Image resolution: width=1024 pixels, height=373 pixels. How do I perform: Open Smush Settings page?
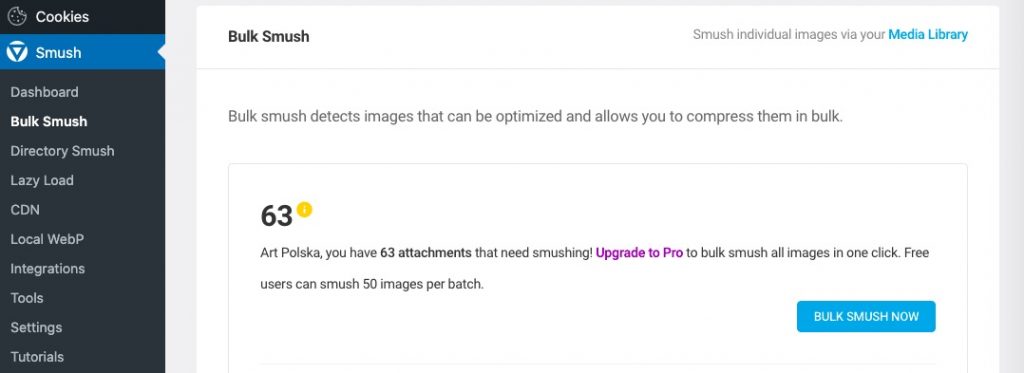[x=36, y=327]
